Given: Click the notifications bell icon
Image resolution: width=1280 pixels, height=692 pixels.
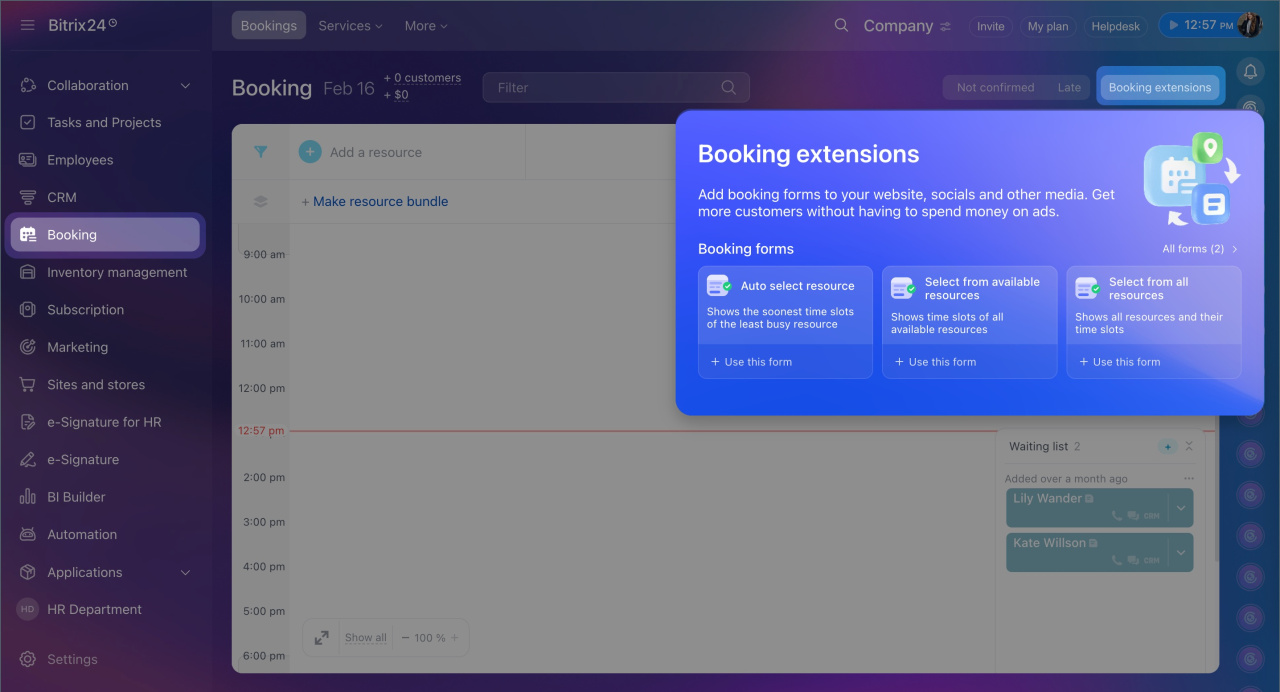Looking at the screenshot, I should (1250, 71).
